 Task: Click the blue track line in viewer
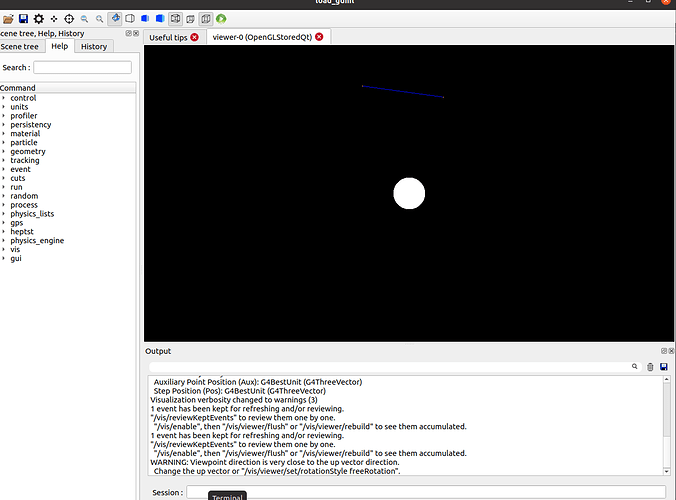(403, 91)
